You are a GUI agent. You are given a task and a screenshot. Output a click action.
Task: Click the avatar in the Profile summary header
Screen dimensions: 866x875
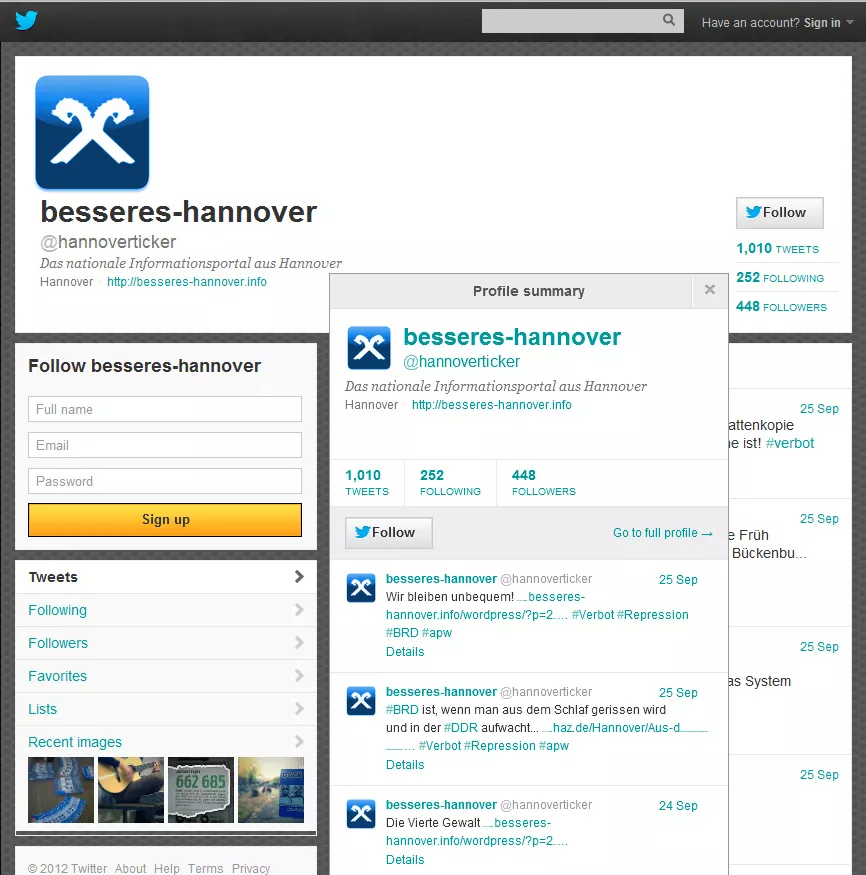tap(369, 348)
